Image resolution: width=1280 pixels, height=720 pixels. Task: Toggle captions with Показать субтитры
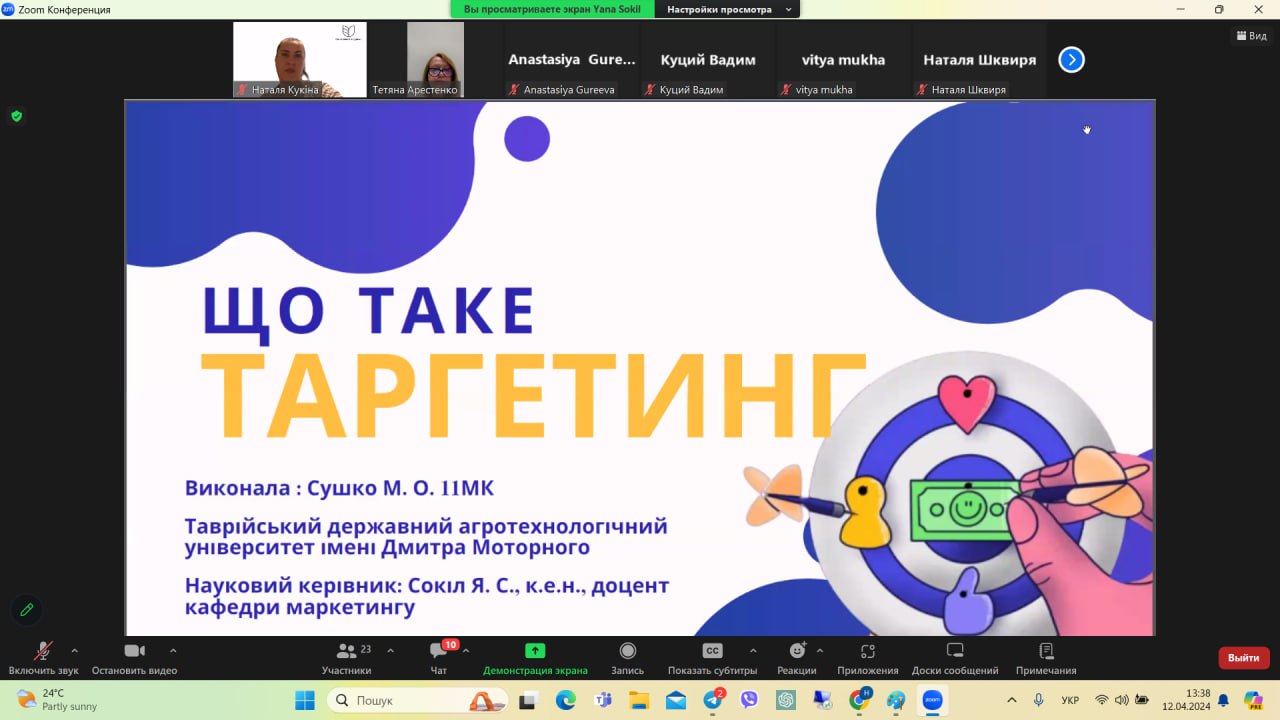[x=712, y=652]
